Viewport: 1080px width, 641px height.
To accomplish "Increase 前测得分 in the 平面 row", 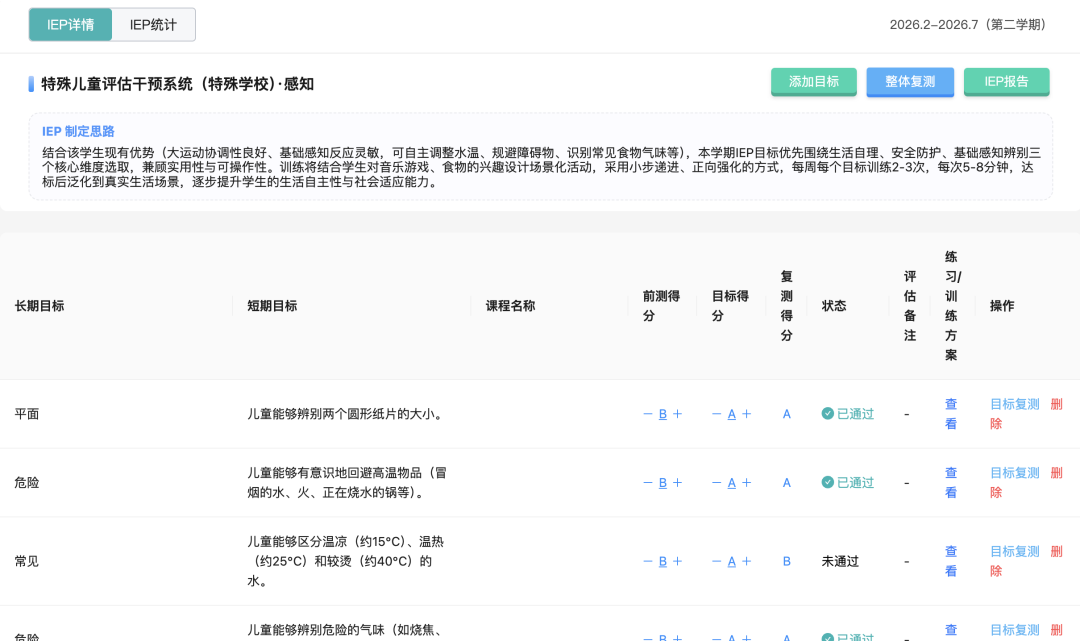I will point(678,414).
